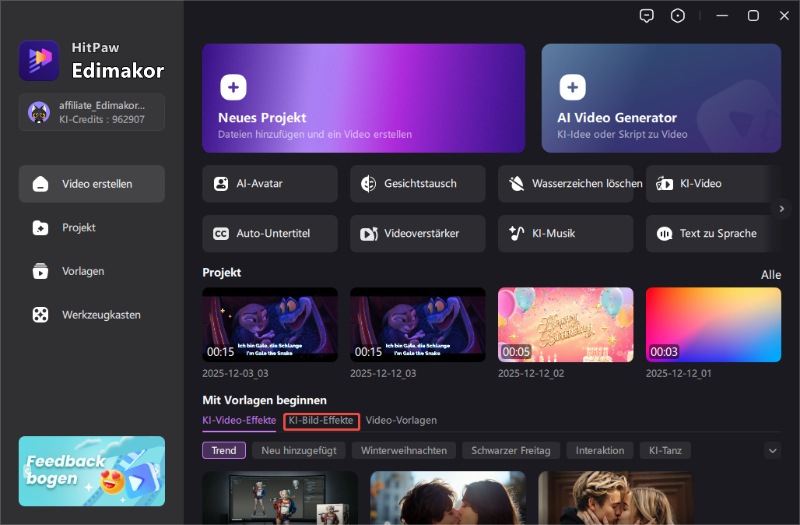The width and height of the screenshot is (800, 525).
Task: Show all projects via Alle link
Action: tap(770, 275)
